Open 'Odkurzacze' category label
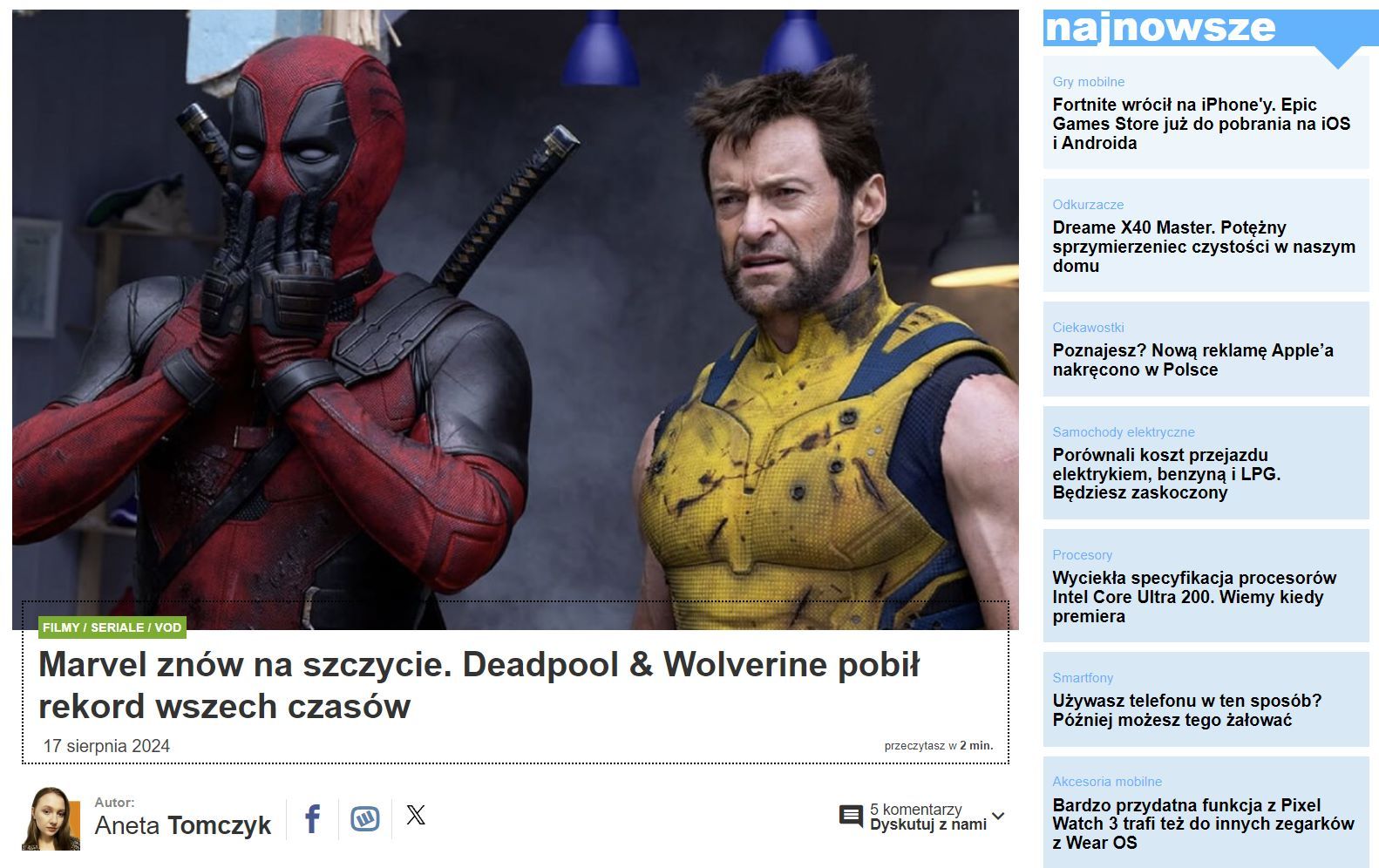Screen dimensions: 1379x868 (x=1088, y=205)
